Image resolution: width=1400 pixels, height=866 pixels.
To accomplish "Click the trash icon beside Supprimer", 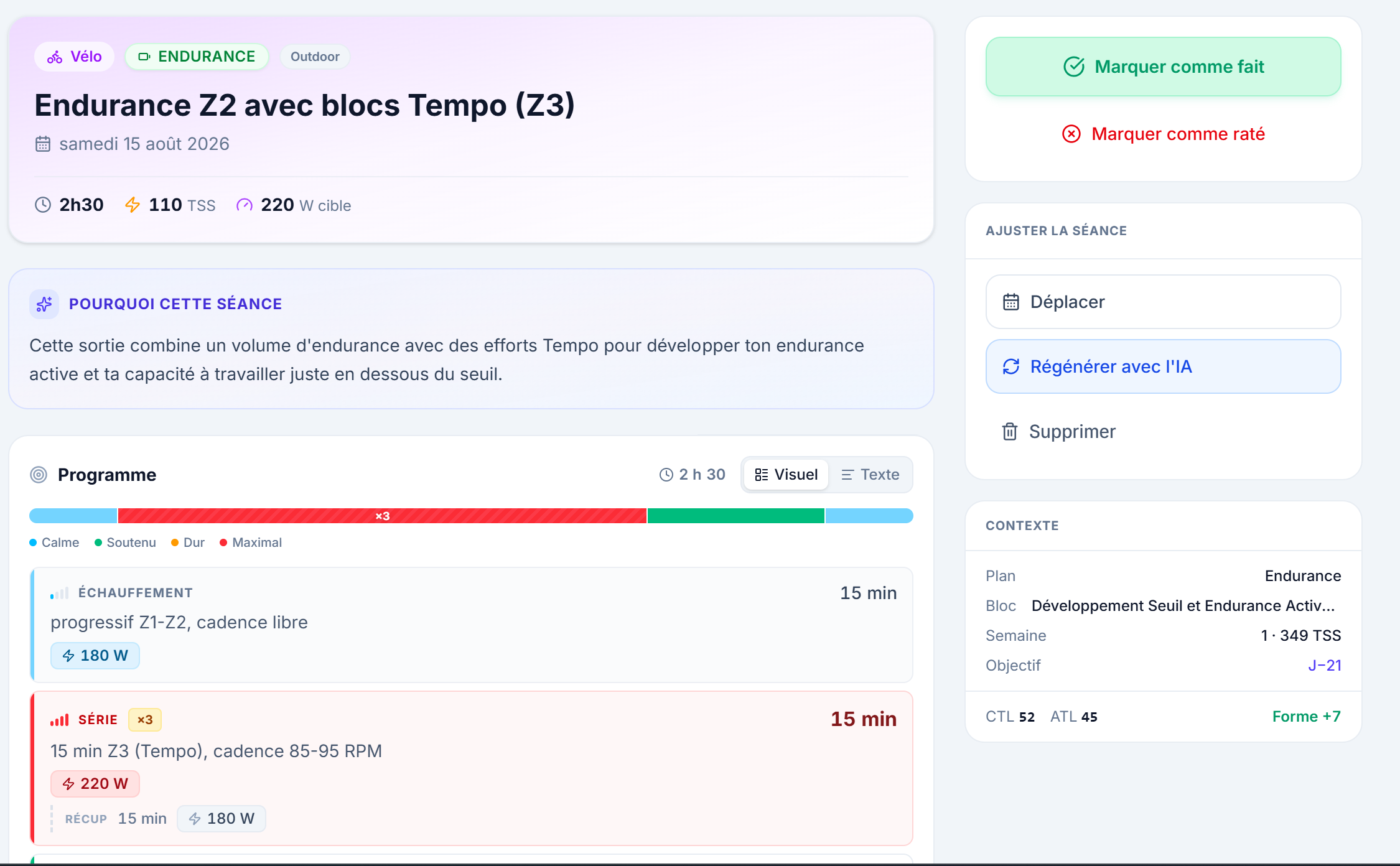I will (1010, 431).
